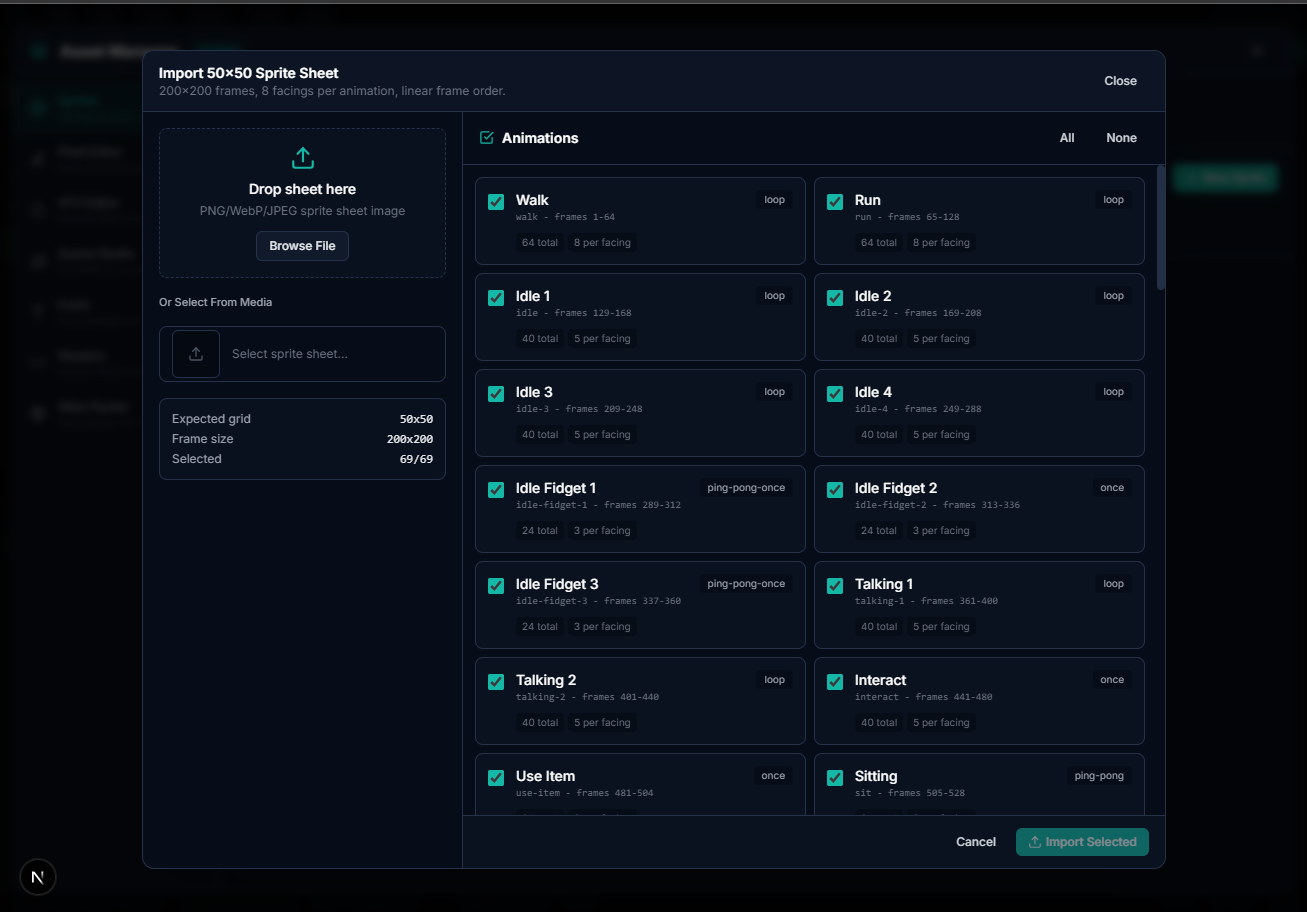
Task: Click the upload icon in the drop zone
Action: 302,158
